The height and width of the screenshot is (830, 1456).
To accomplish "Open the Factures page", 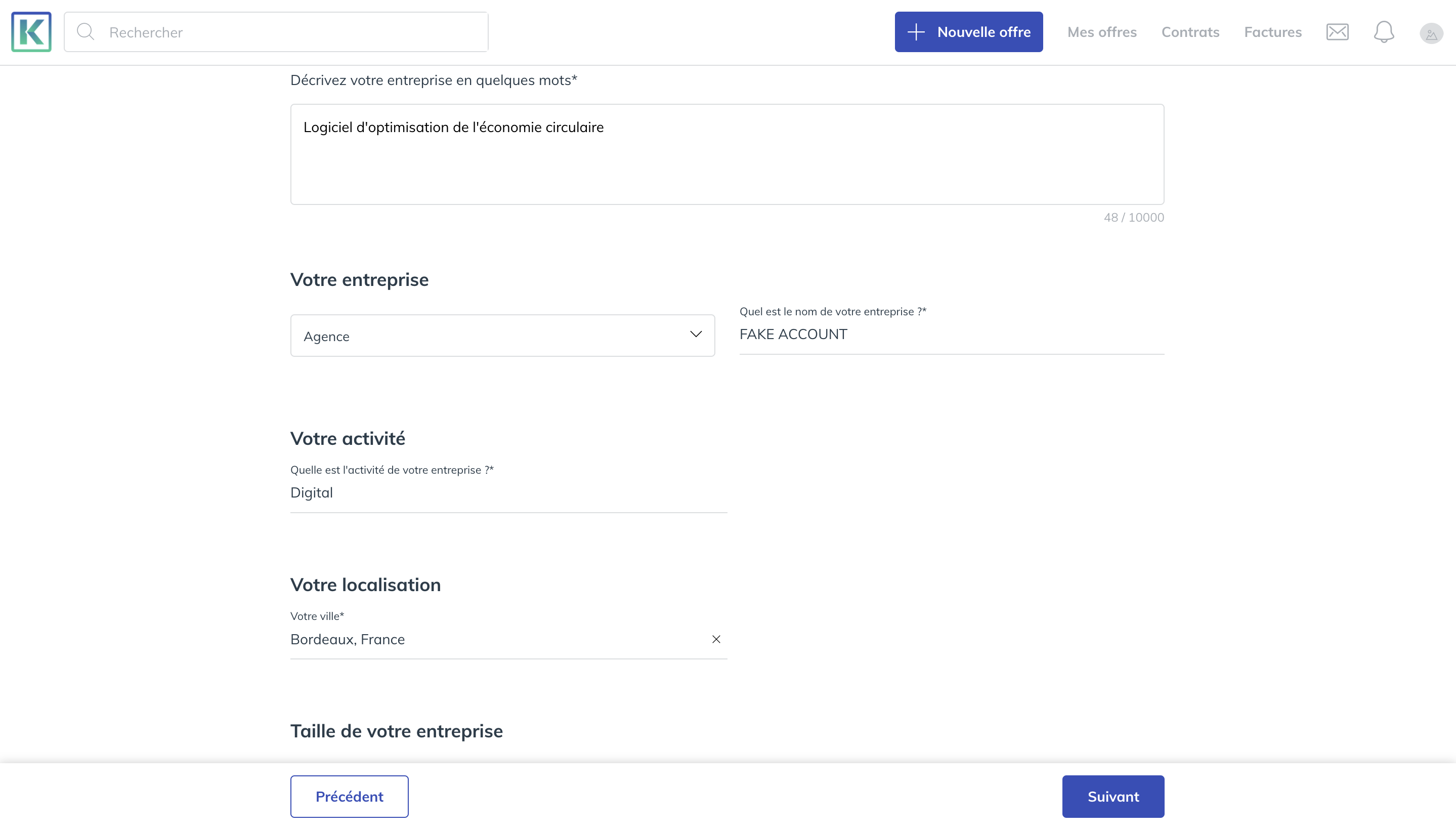I will coord(1272,32).
